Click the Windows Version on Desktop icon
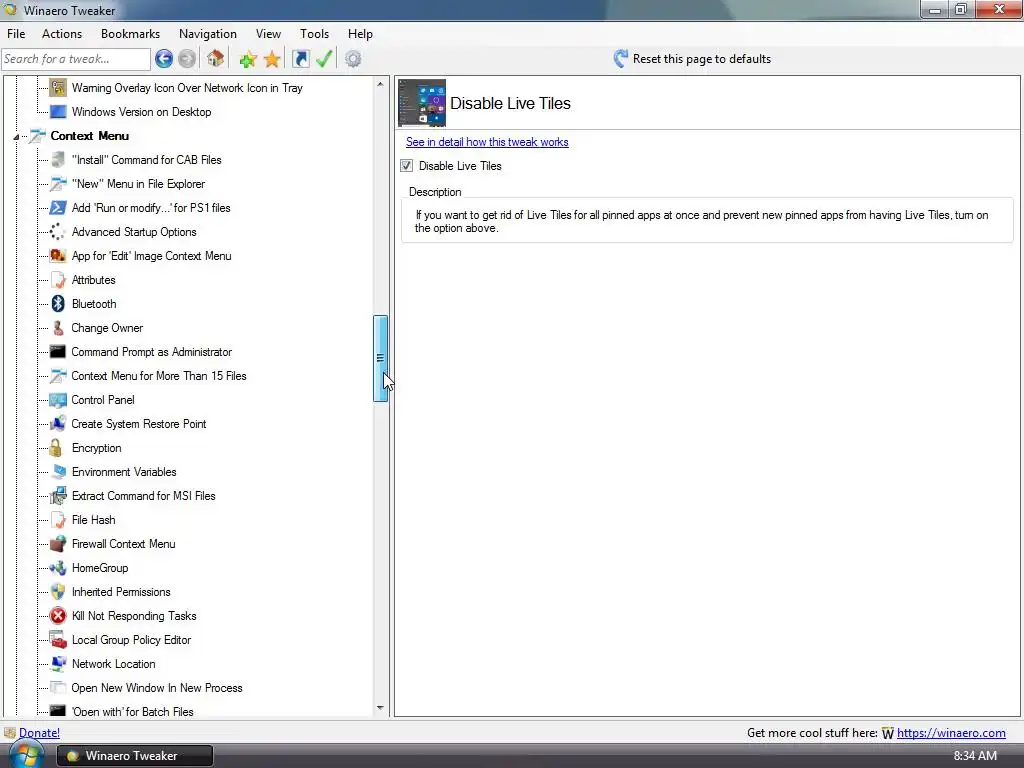This screenshot has height=768, width=1024. click(58, 112)
